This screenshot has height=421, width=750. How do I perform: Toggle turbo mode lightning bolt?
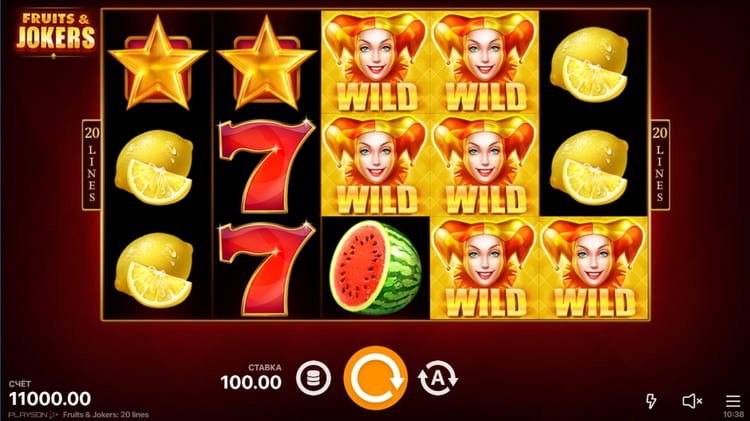pyautogui.click(x=651, y=401)
